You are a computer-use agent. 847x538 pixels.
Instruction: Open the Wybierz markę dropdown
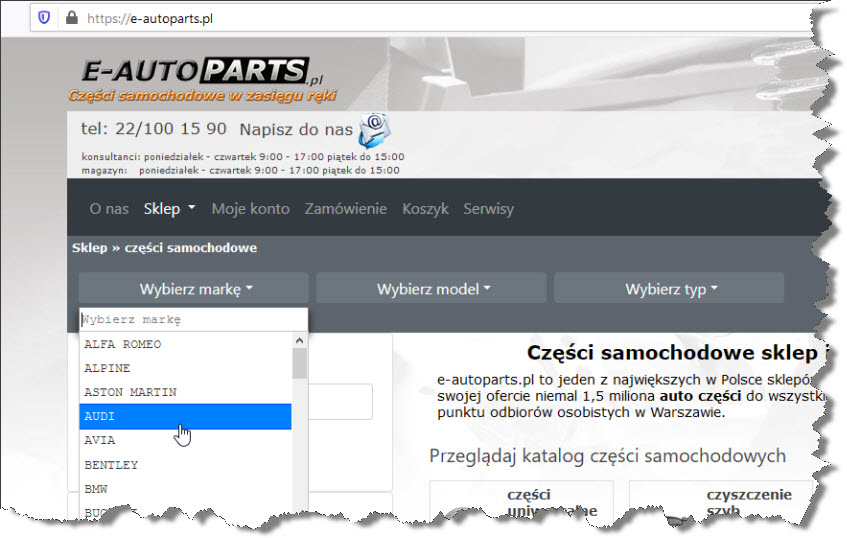click(x=194, y=288)
